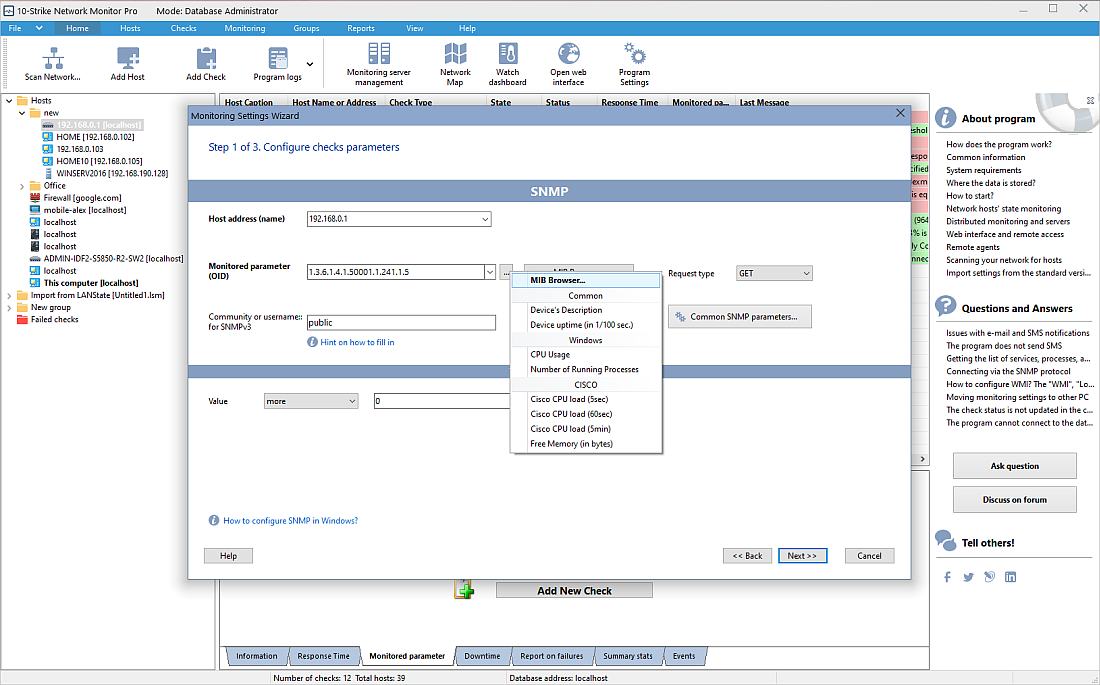Expand the Program logs dropdown arrow

coord(310,64)
